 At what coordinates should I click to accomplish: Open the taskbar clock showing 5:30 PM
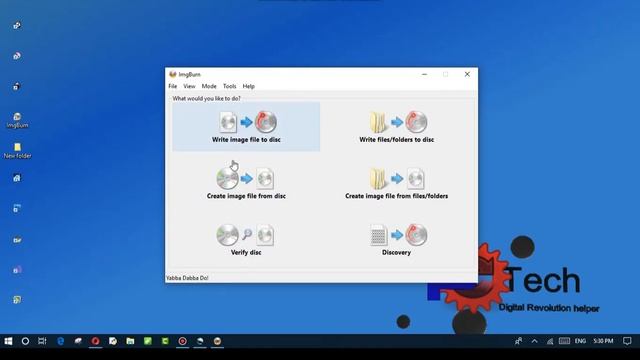[x=603, y=341]
